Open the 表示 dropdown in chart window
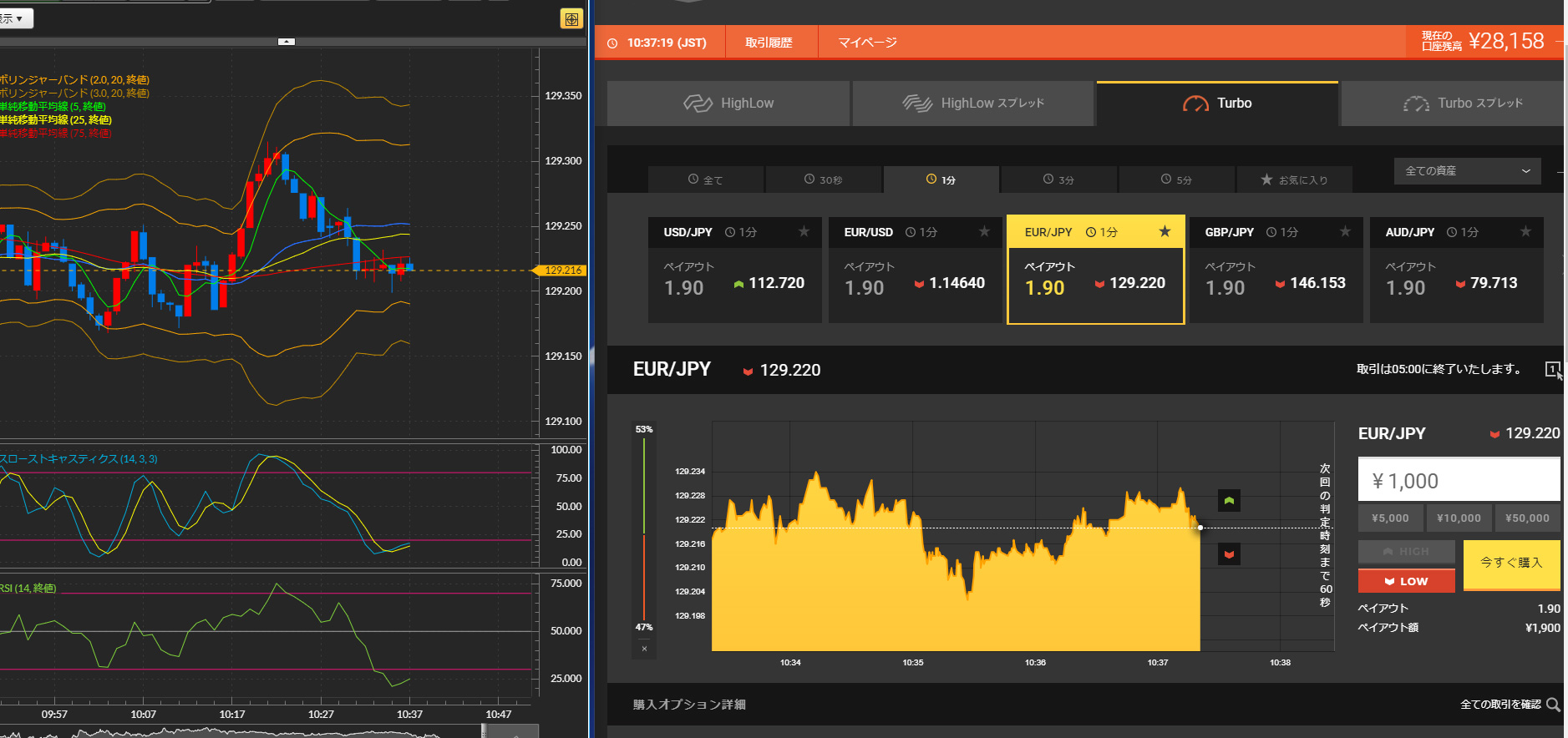This screenshot has width=1568, height=738. tap(16, 18)
